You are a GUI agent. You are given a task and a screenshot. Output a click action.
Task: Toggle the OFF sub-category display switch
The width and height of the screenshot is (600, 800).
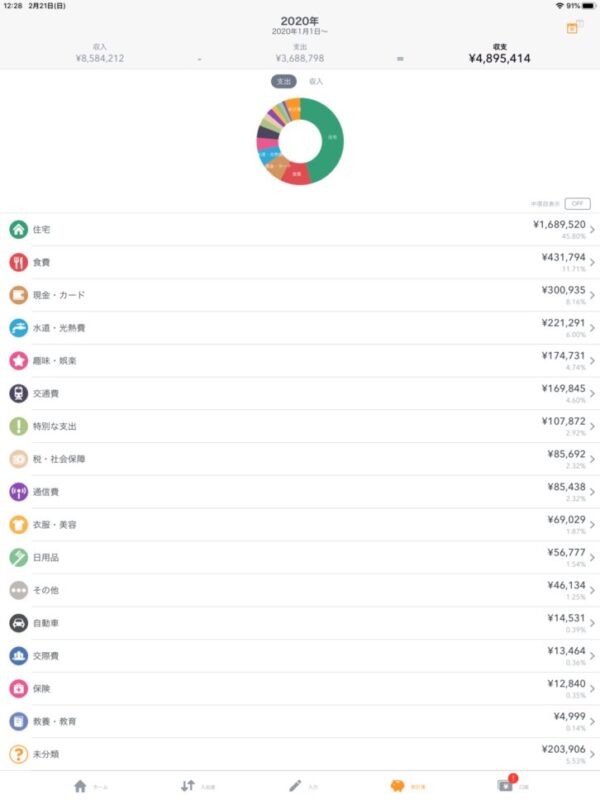(x=578, y=204)
